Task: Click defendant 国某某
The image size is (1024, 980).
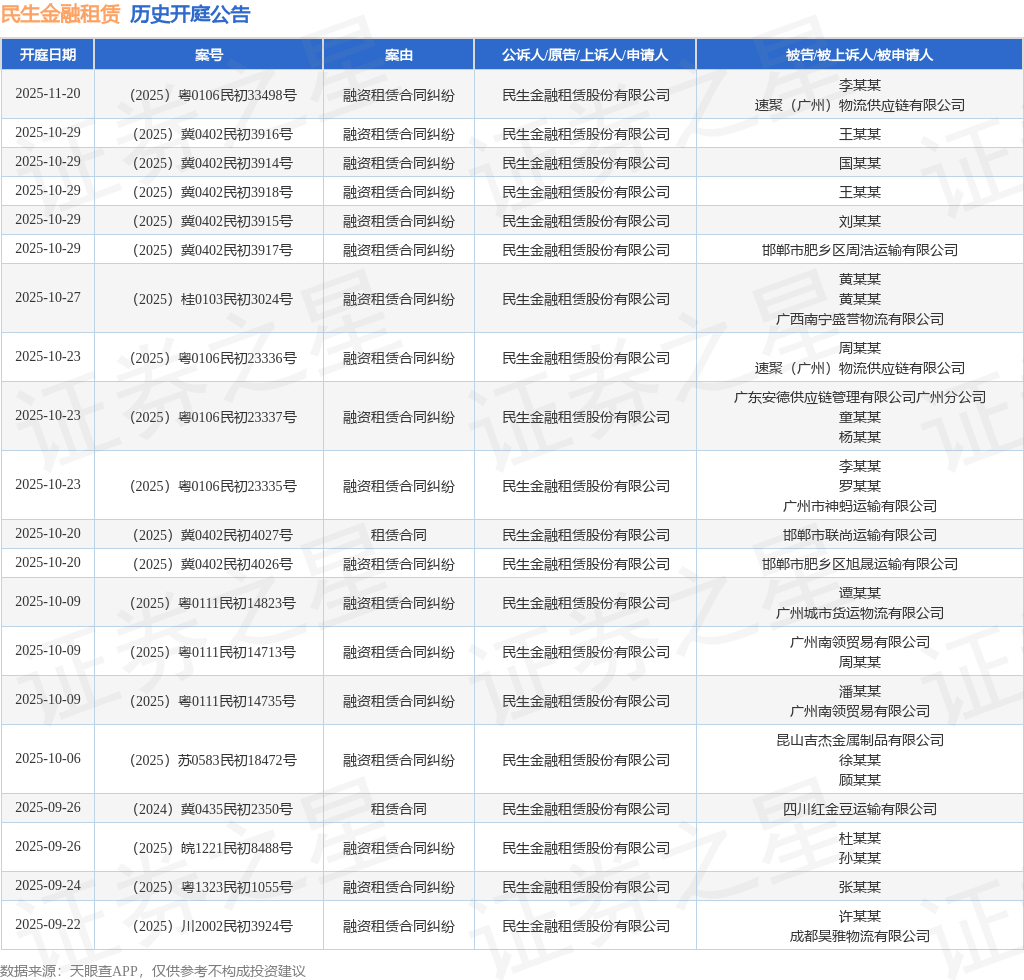Action: pyautogui.click(x=859, y=163)
